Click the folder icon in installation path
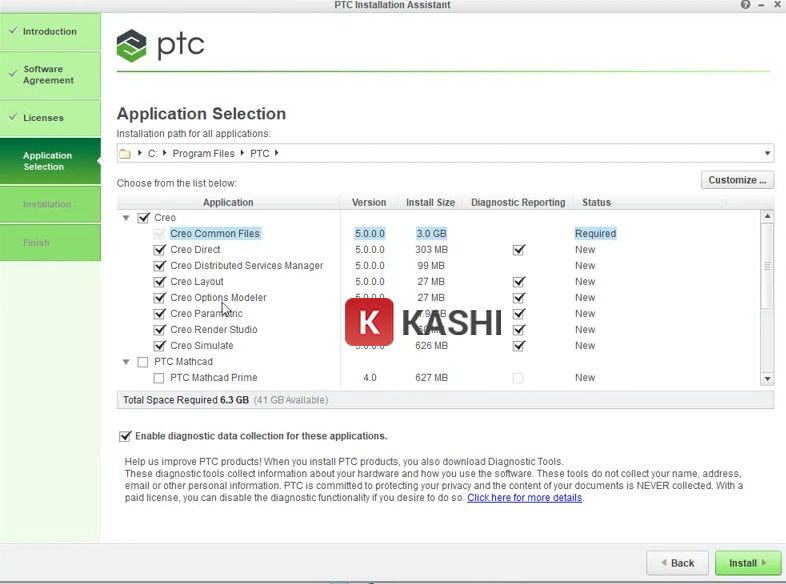This screenshot has height=584, width=786. click(x=125, y=153)
